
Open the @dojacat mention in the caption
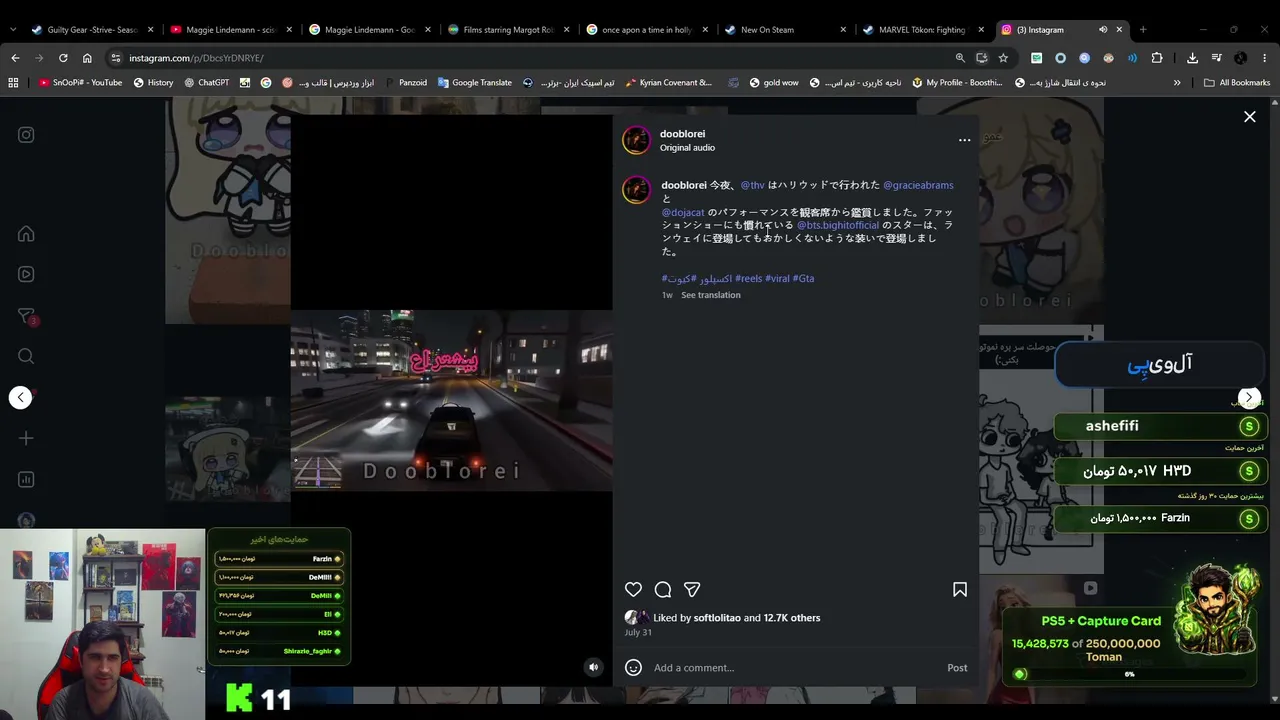point(683,212)
